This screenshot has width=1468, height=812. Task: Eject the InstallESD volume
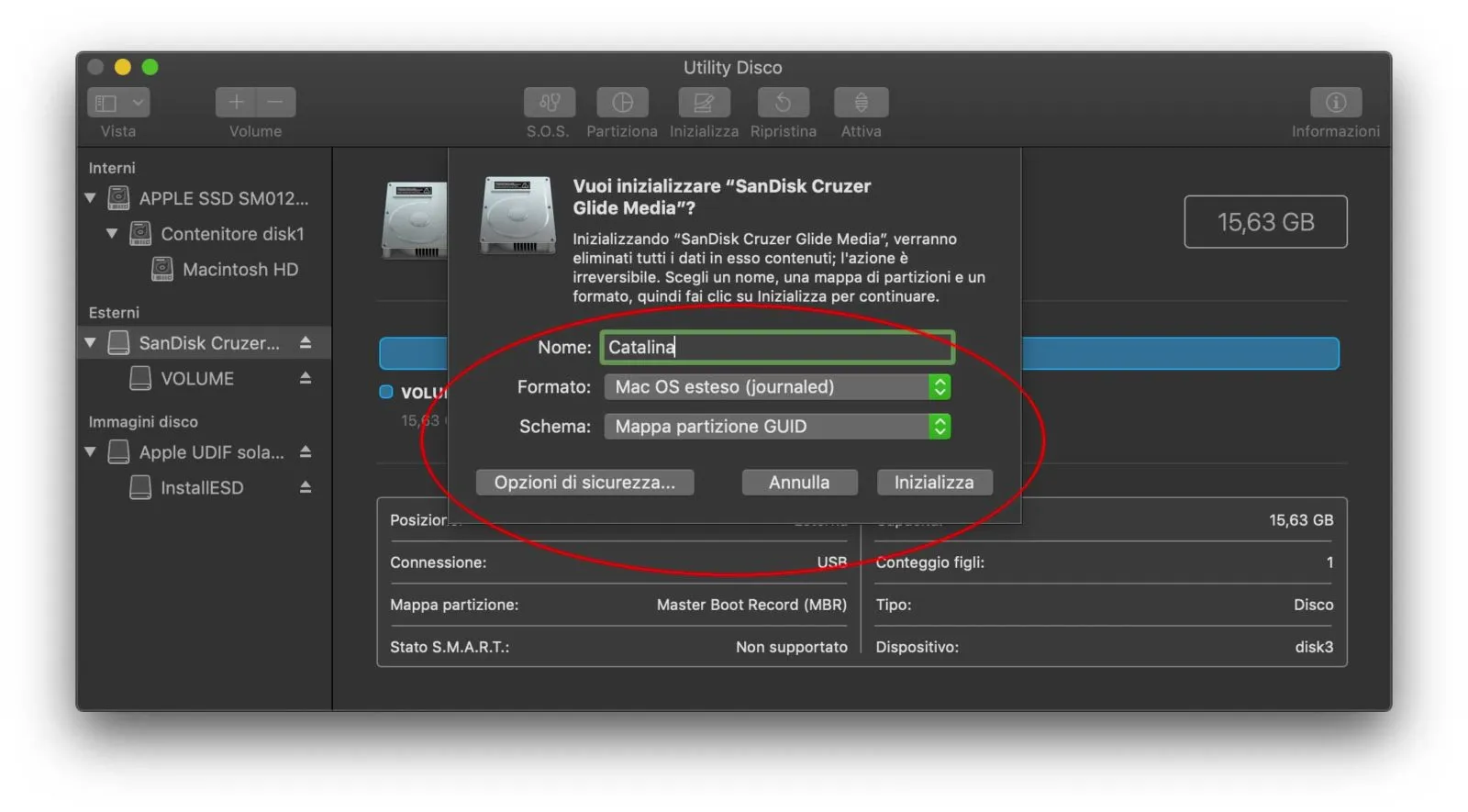tap(306, 487)
